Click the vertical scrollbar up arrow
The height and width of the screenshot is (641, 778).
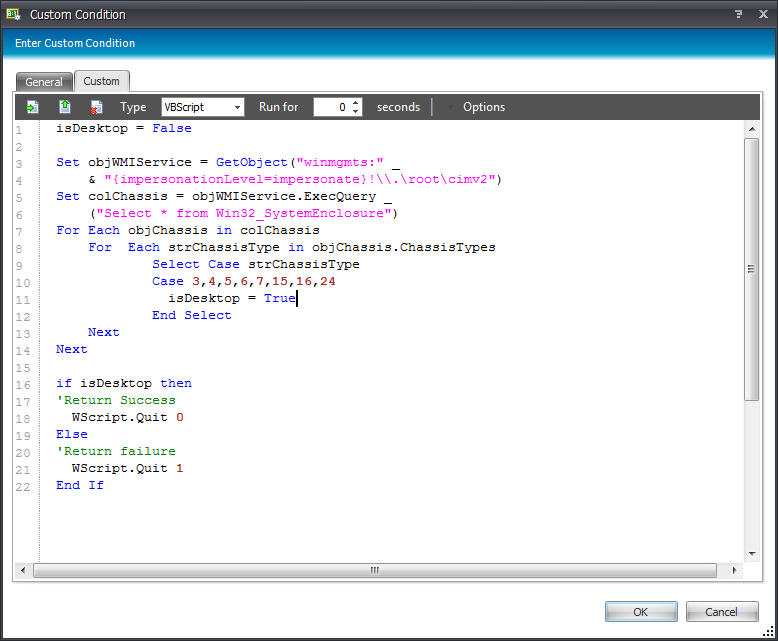tap(752, 129)
